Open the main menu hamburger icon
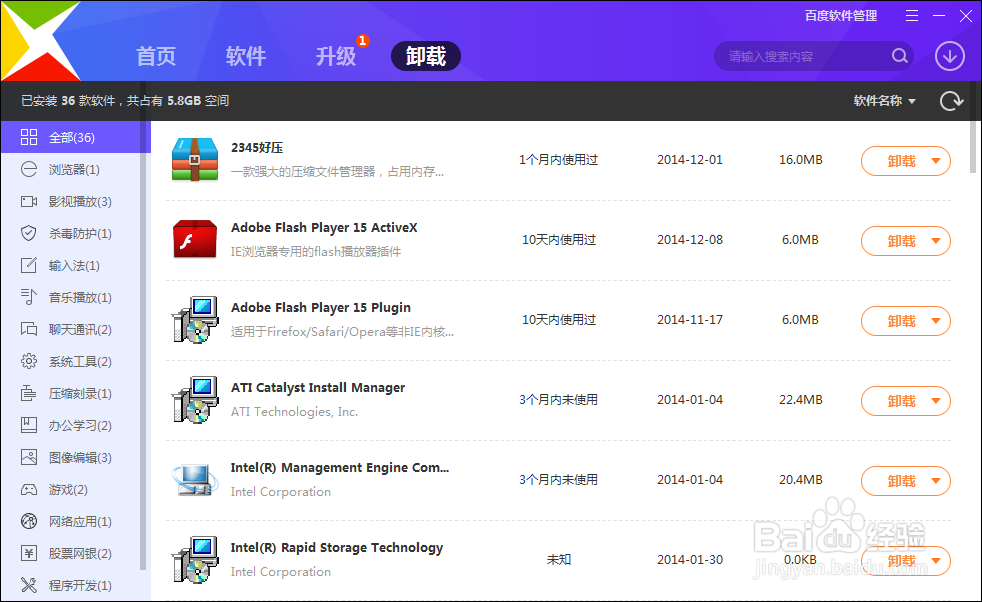 tap(912, 16)
